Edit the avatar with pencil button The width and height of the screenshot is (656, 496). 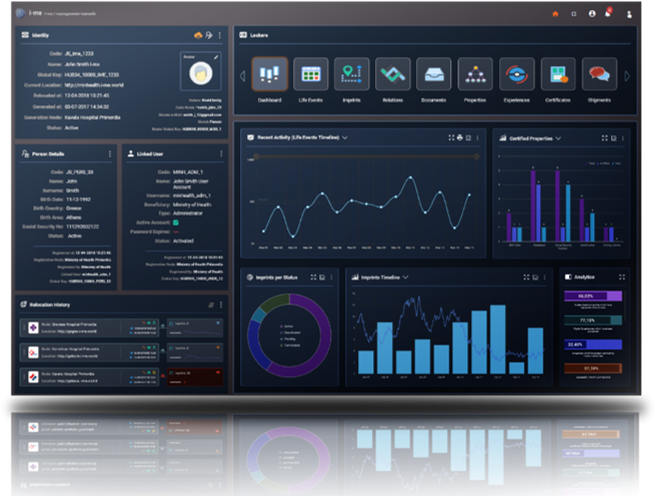[x=215, y=59]
